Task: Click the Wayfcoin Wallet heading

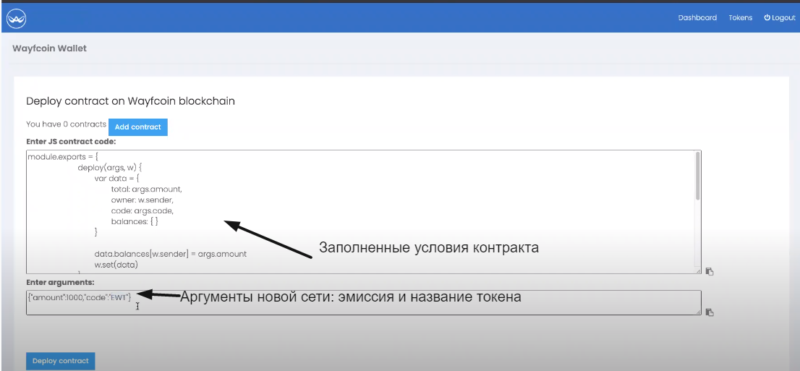Action: [49, 48]
